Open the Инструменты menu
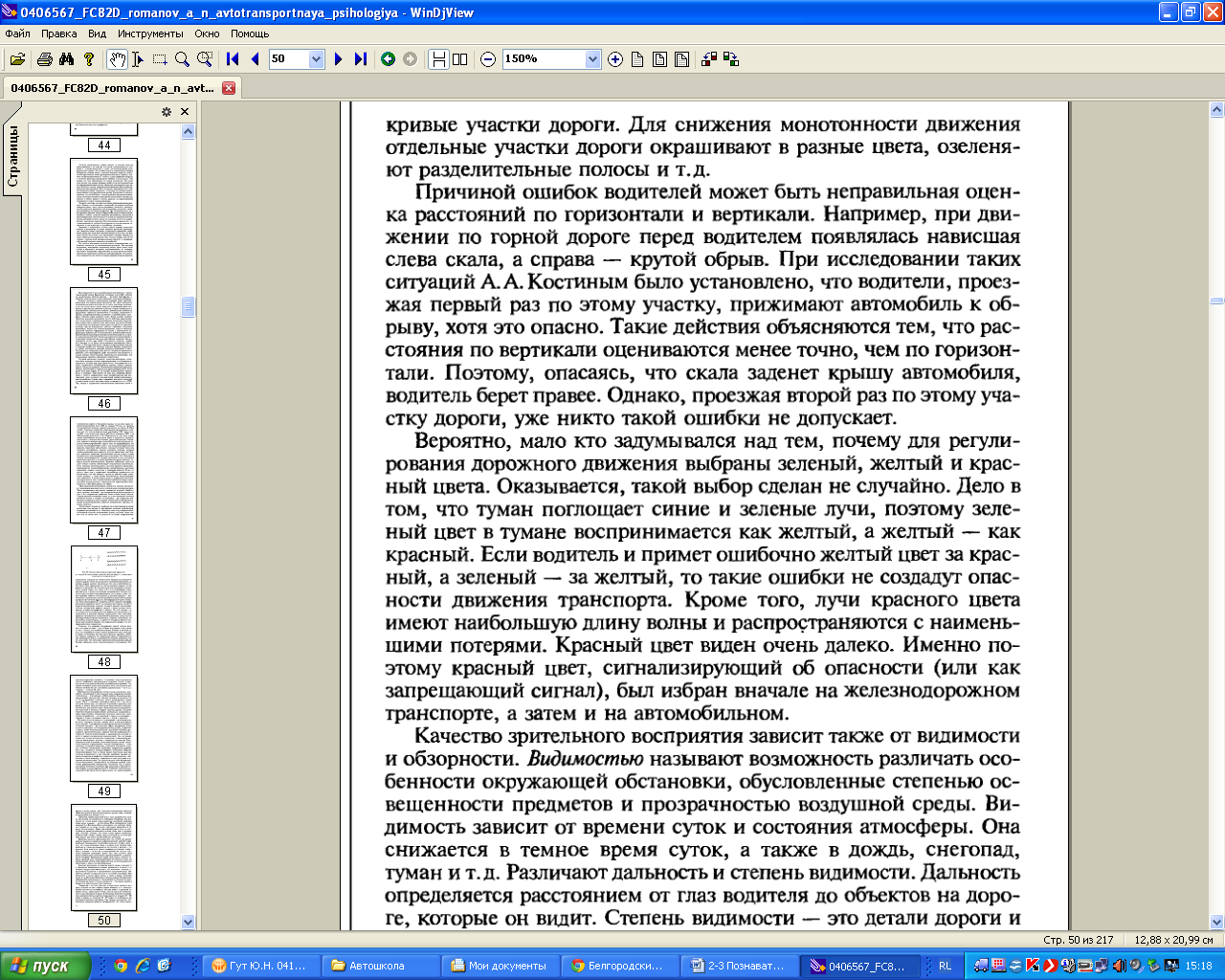Image resolution: width=1225 pixels, height=980 pixels. tap(150, 33)
